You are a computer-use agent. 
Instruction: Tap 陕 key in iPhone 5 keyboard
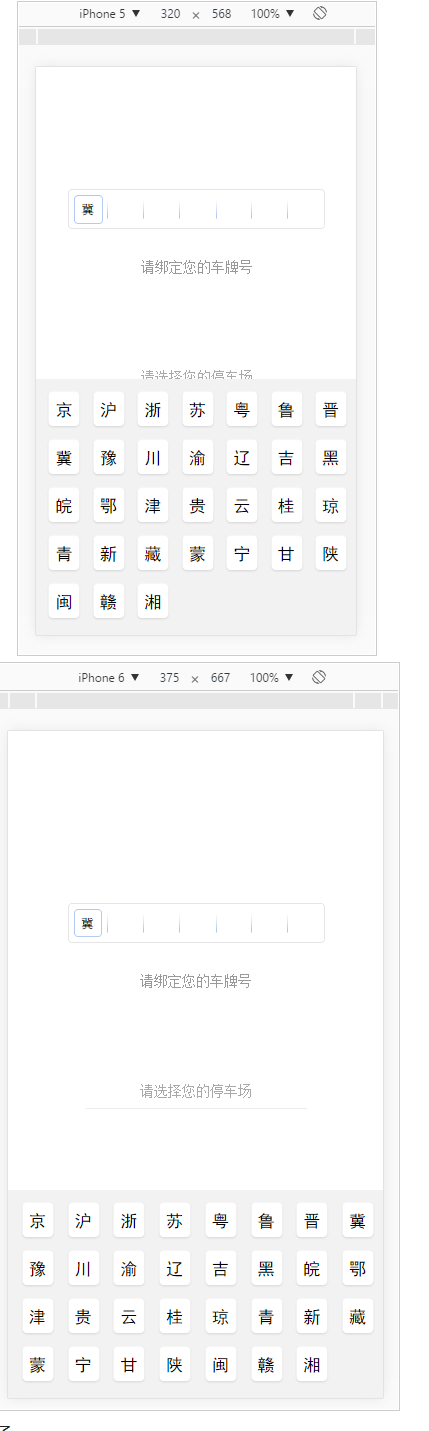tap(331, 553)
